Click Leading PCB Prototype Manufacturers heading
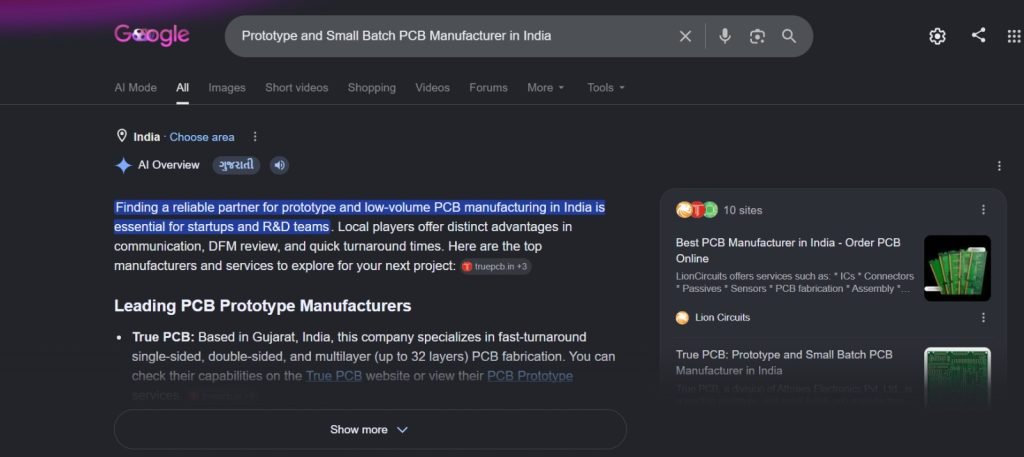The image size is (1024, 457). click(263, 306)
